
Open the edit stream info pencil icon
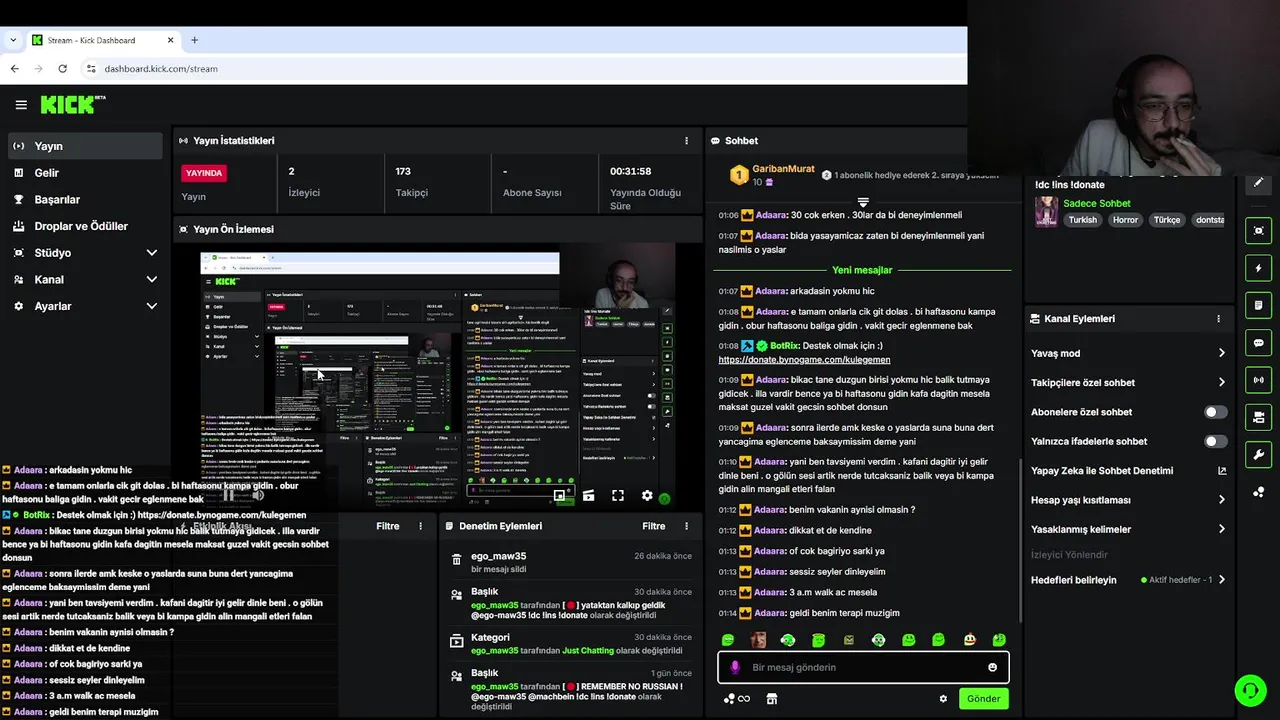pos(1258,182)
